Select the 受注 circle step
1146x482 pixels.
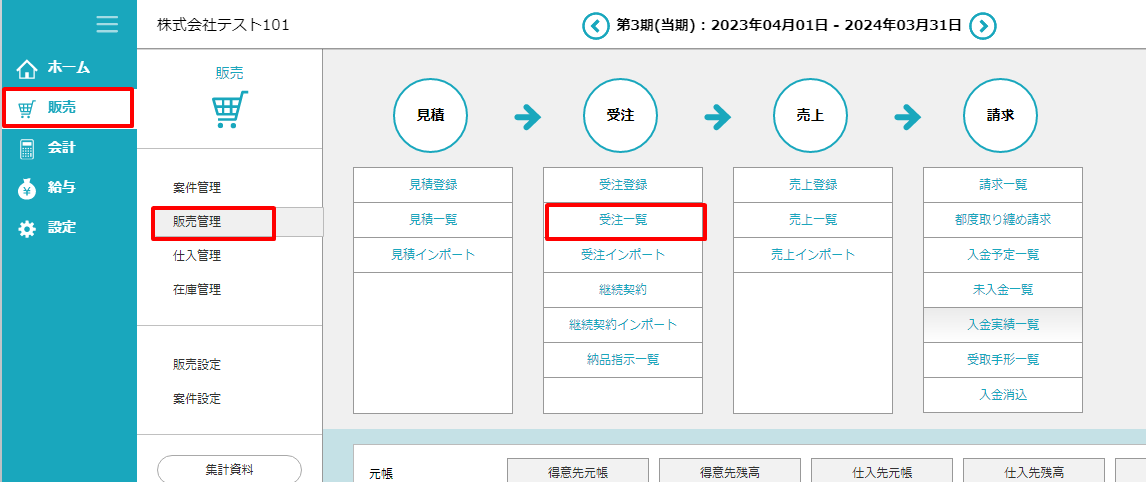click(620, 116)
